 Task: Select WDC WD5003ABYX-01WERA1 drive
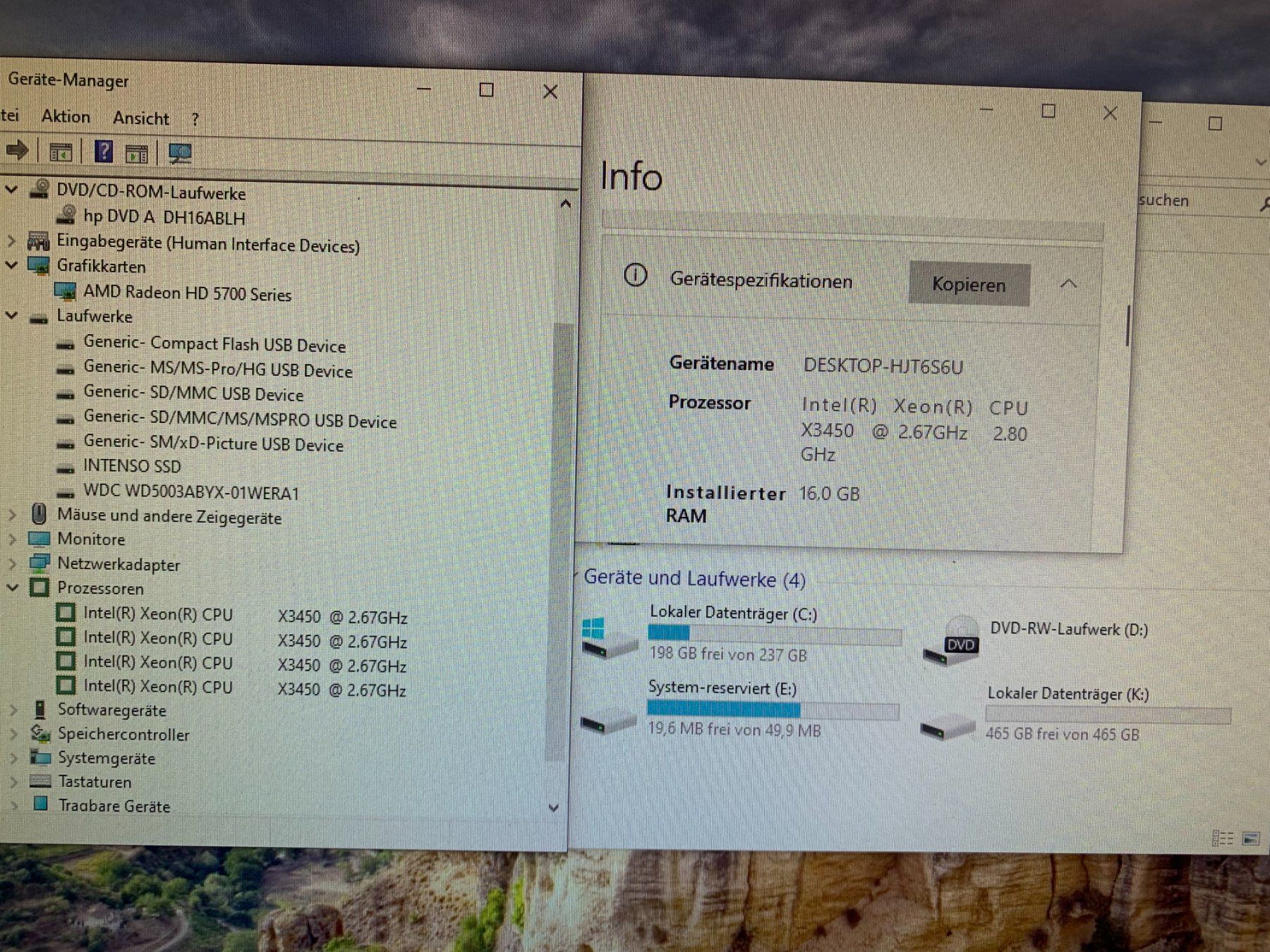(191, 492)
